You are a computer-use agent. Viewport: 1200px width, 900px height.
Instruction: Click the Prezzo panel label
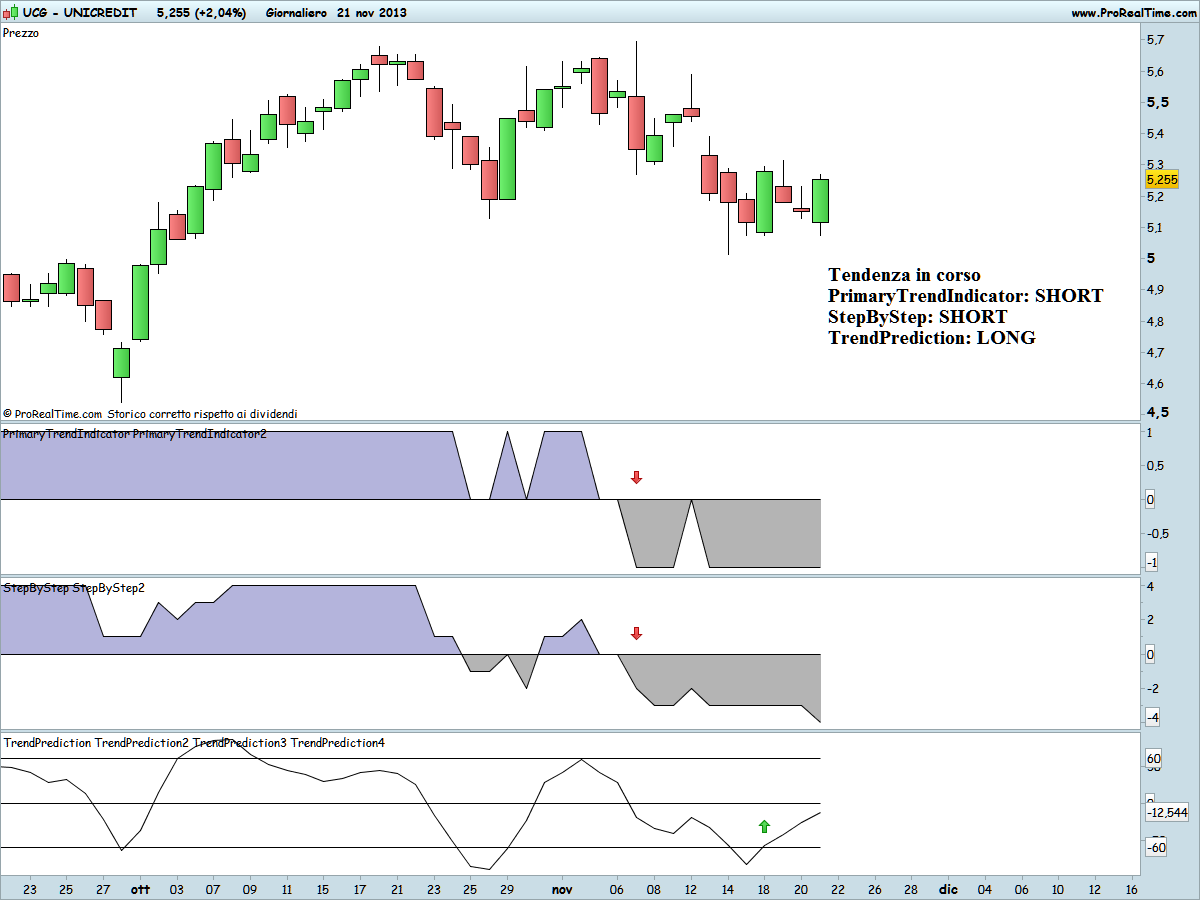21,33
